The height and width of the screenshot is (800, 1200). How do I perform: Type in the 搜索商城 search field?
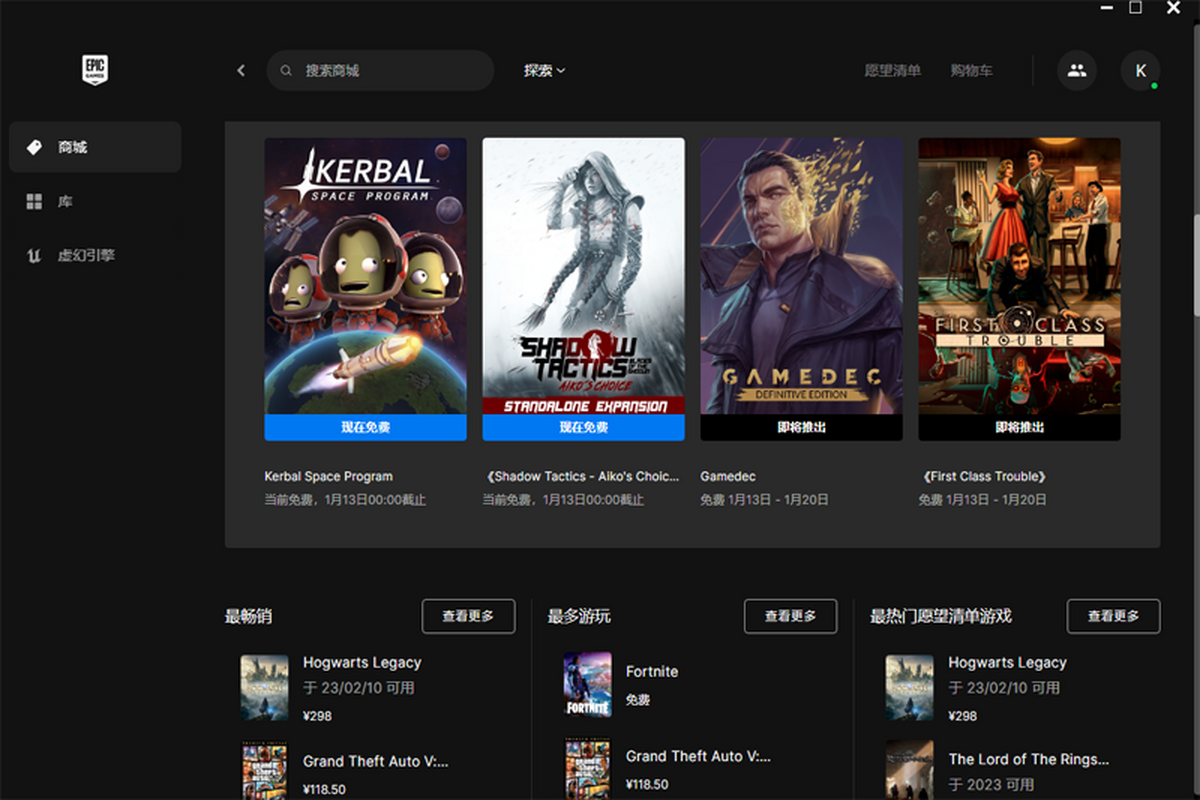(x=390, y=71)
